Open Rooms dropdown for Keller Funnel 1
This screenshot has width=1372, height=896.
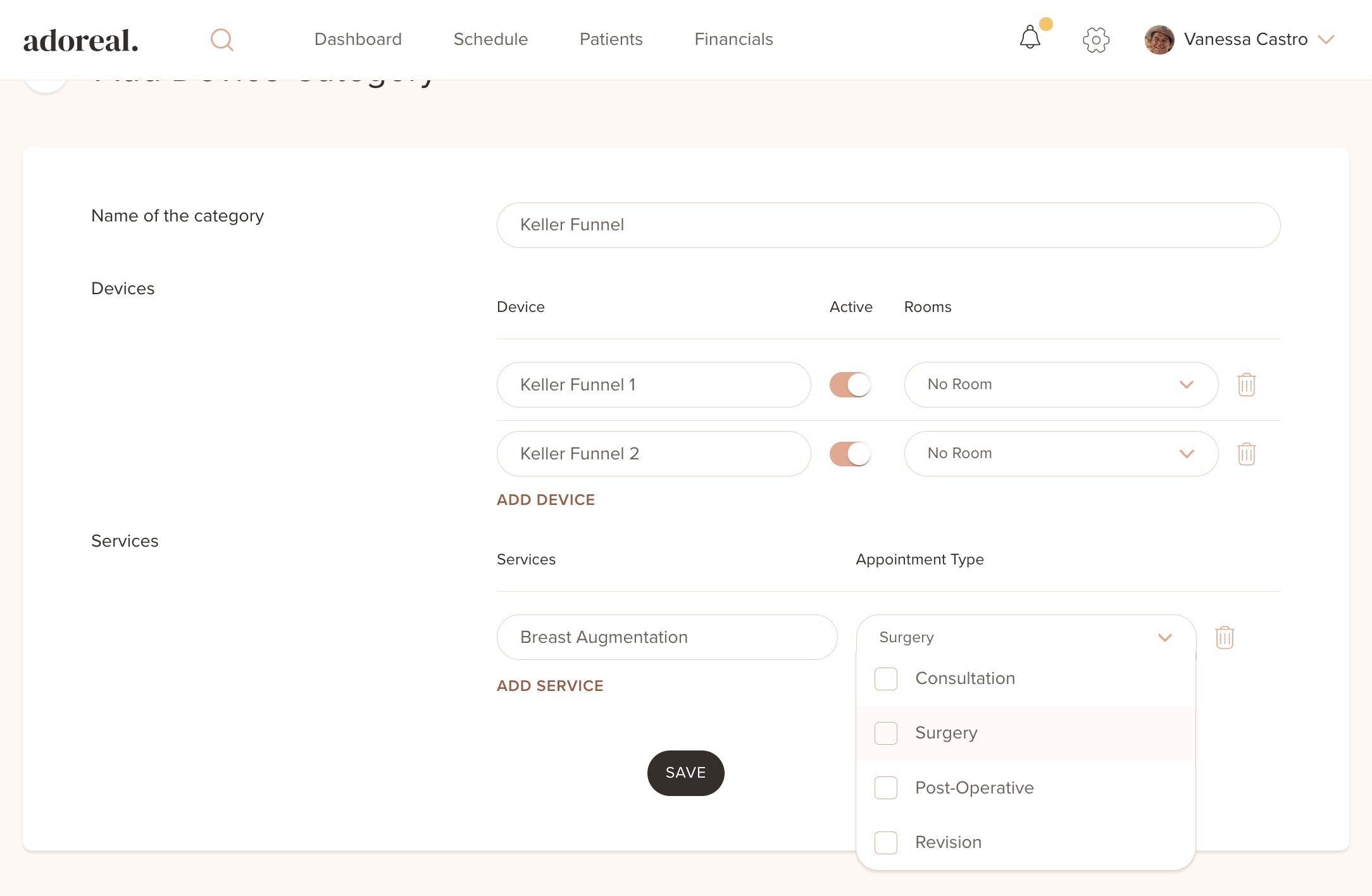pyautogui.click(x=1061, y=385)
